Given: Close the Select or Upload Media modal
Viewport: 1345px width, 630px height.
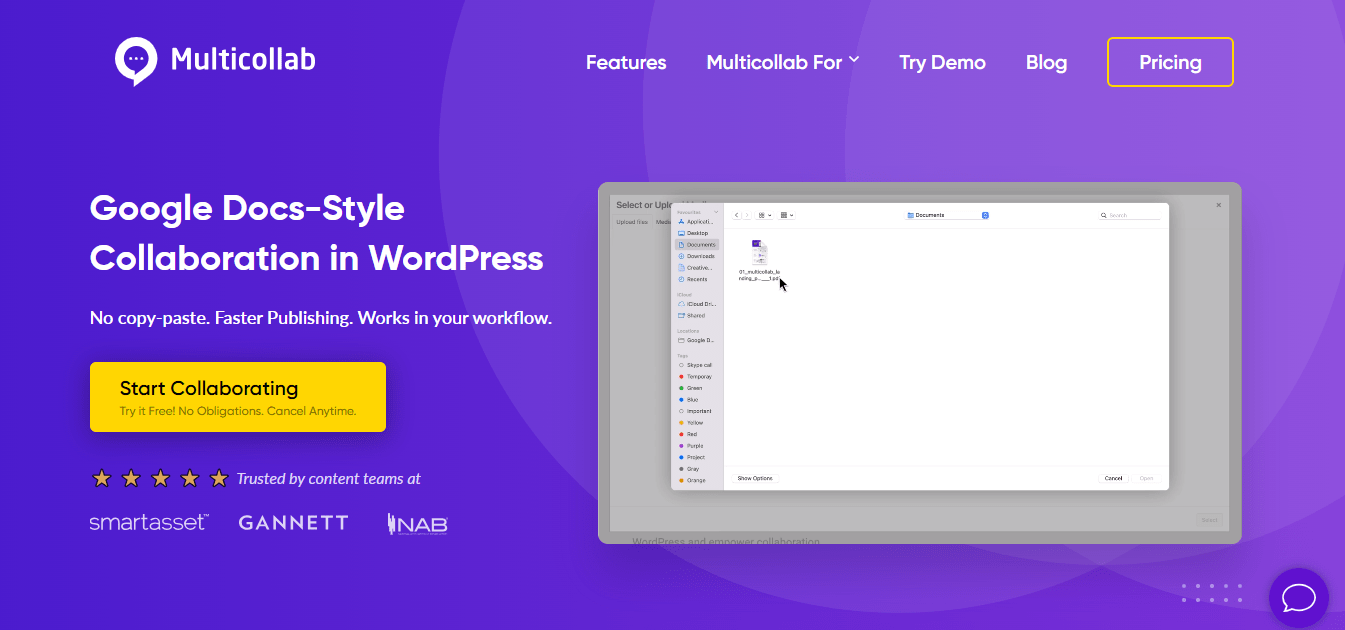Looking at the screenshot, I should (1218, 205).
